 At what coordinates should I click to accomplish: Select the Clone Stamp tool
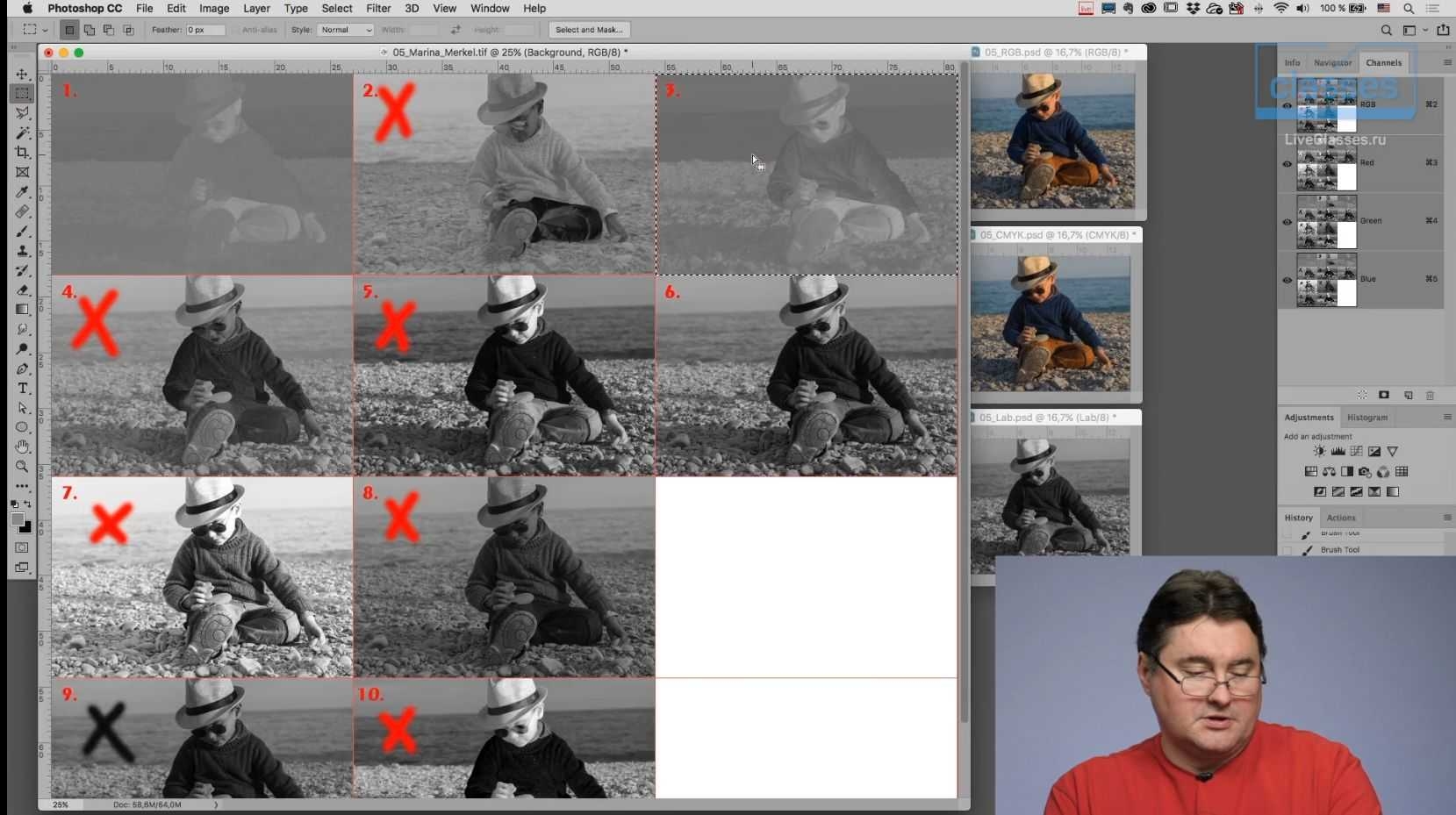pos(23,251)
